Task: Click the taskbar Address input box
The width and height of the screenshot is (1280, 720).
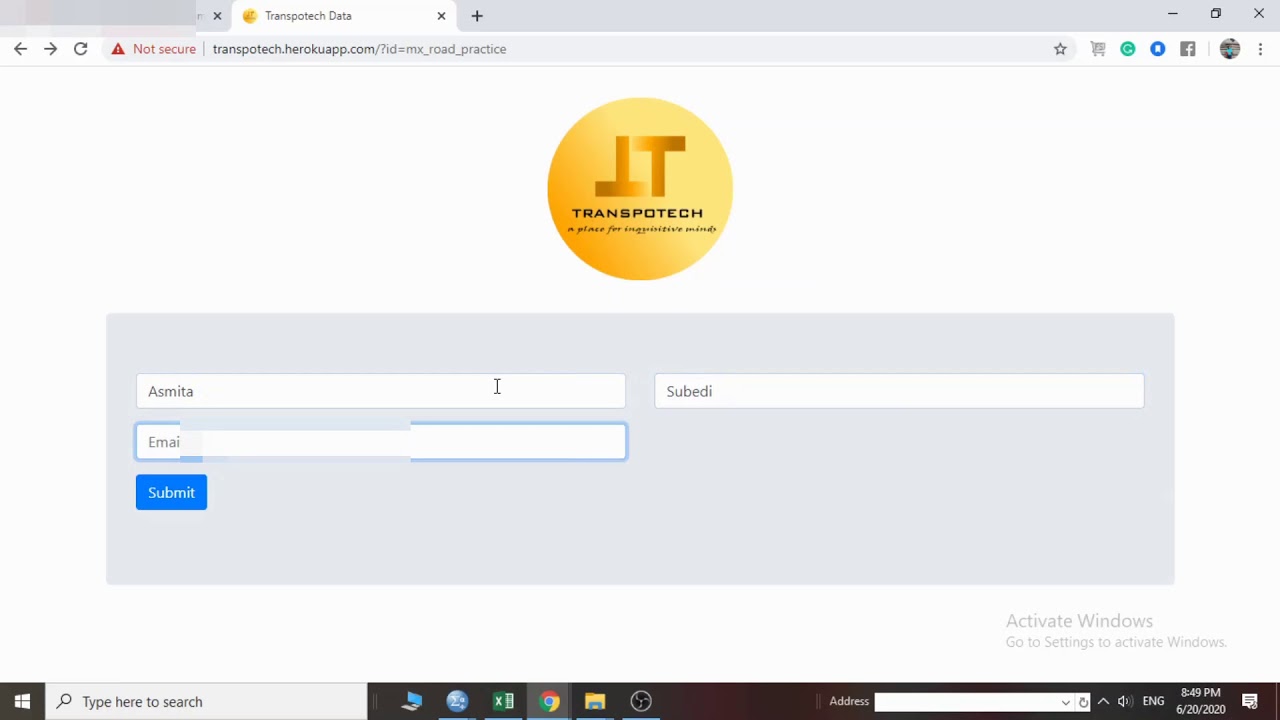Action: [x=966, y=702]
